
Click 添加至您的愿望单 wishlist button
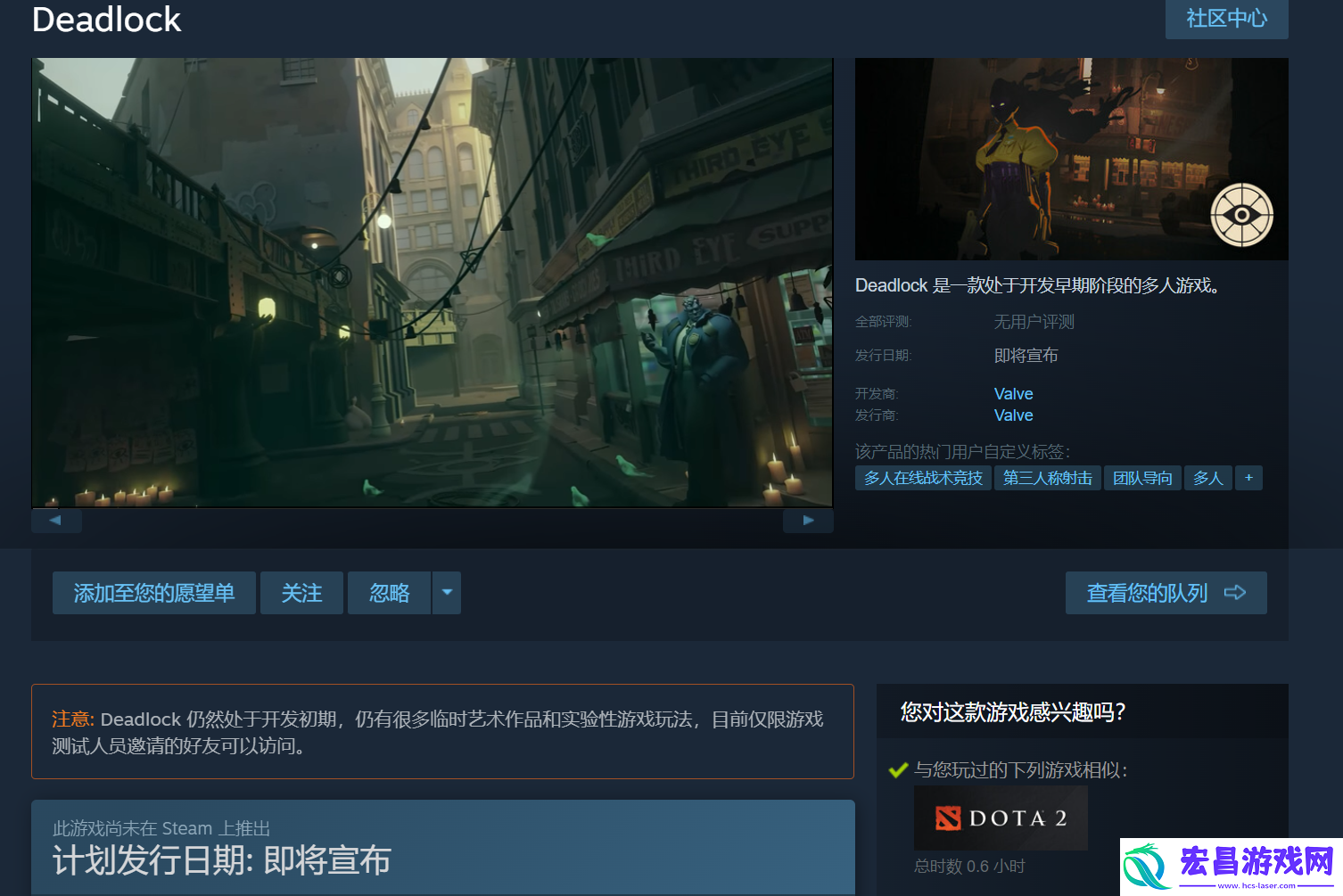tap(154, 593)
